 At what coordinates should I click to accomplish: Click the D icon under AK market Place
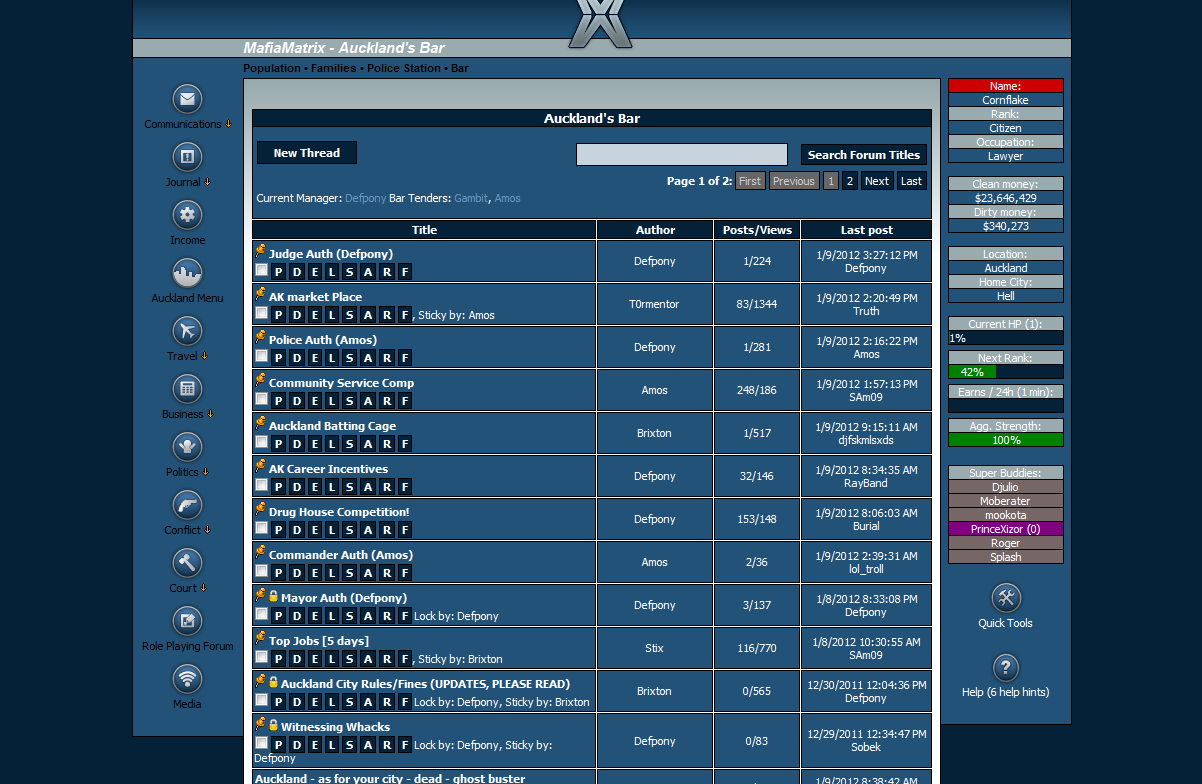(x=297, y=315)
